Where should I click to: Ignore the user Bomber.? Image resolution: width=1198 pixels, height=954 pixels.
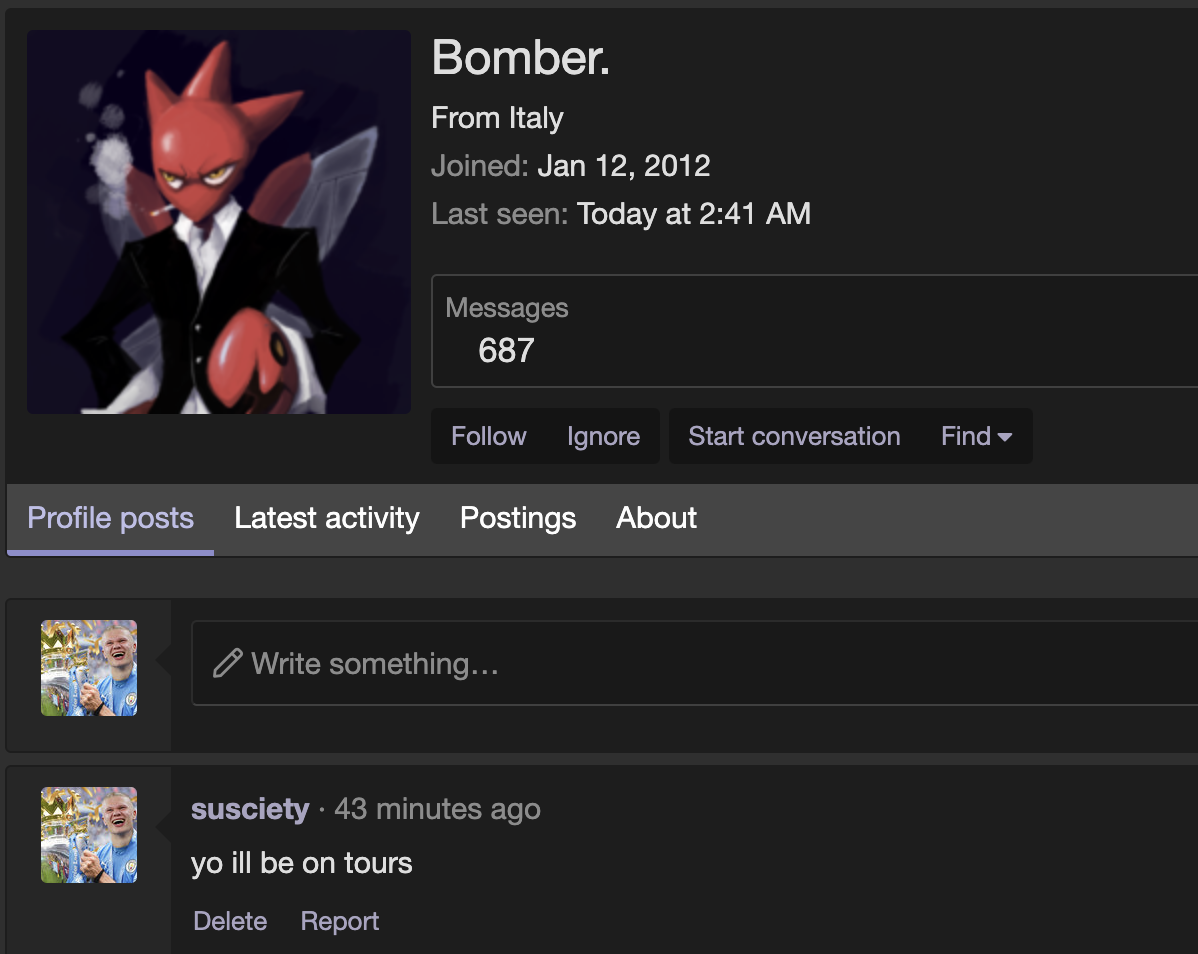(603, 436)
